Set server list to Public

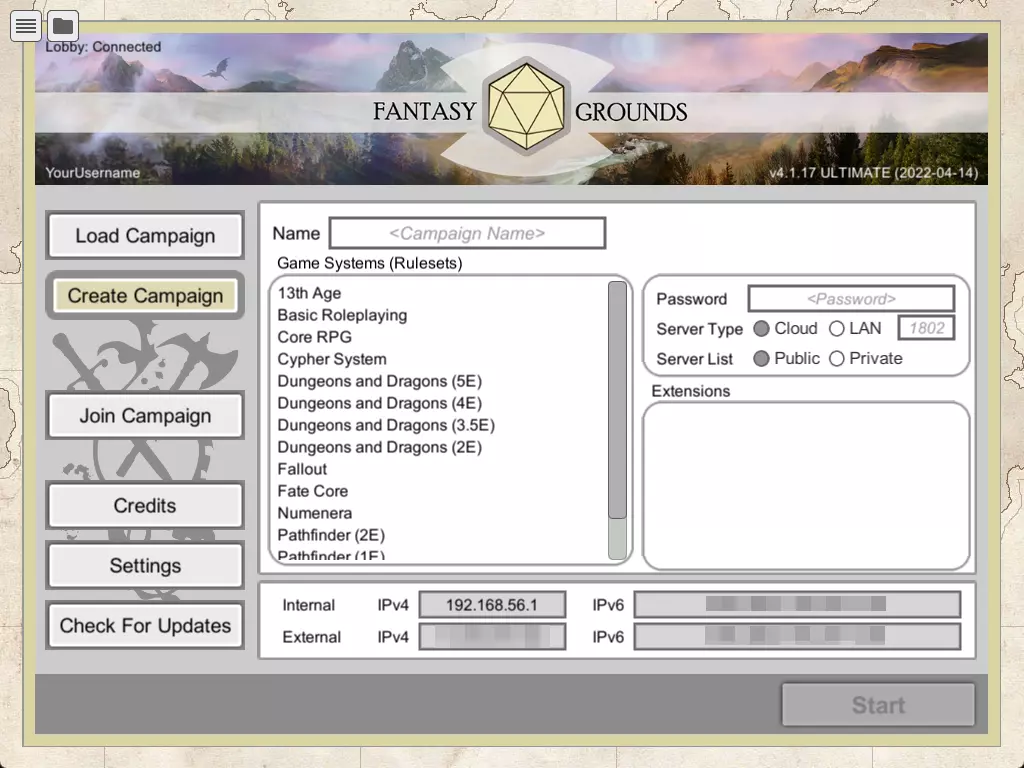[761, 359]
